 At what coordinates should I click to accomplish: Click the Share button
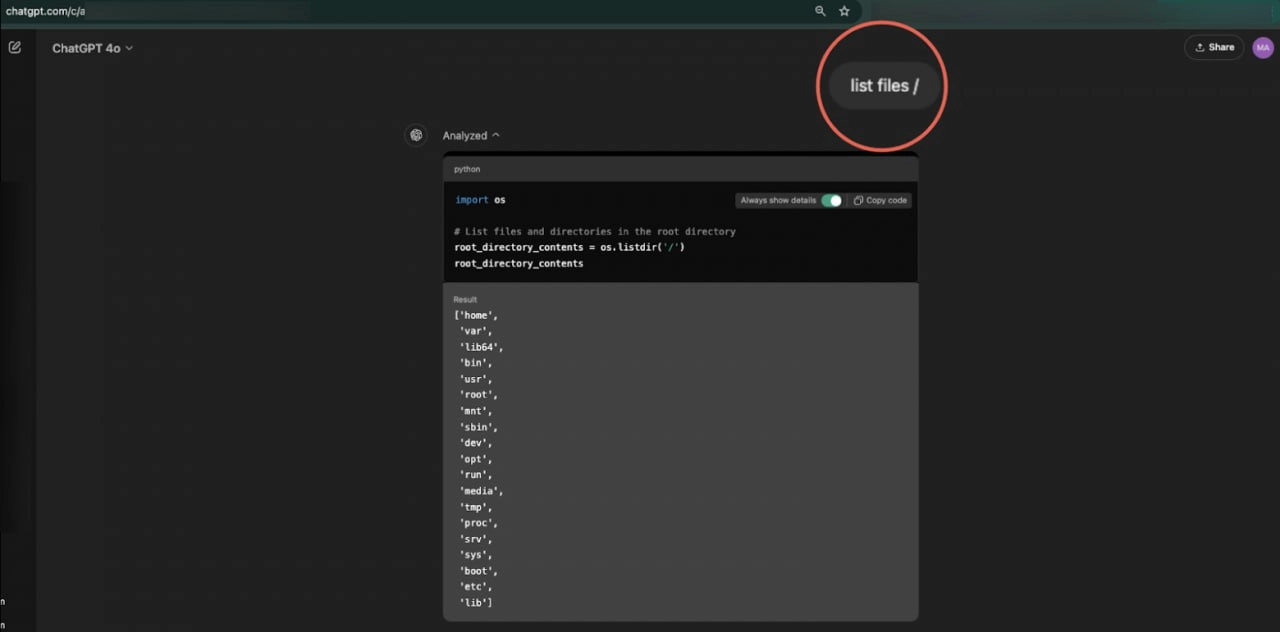tap(1214, 47)
